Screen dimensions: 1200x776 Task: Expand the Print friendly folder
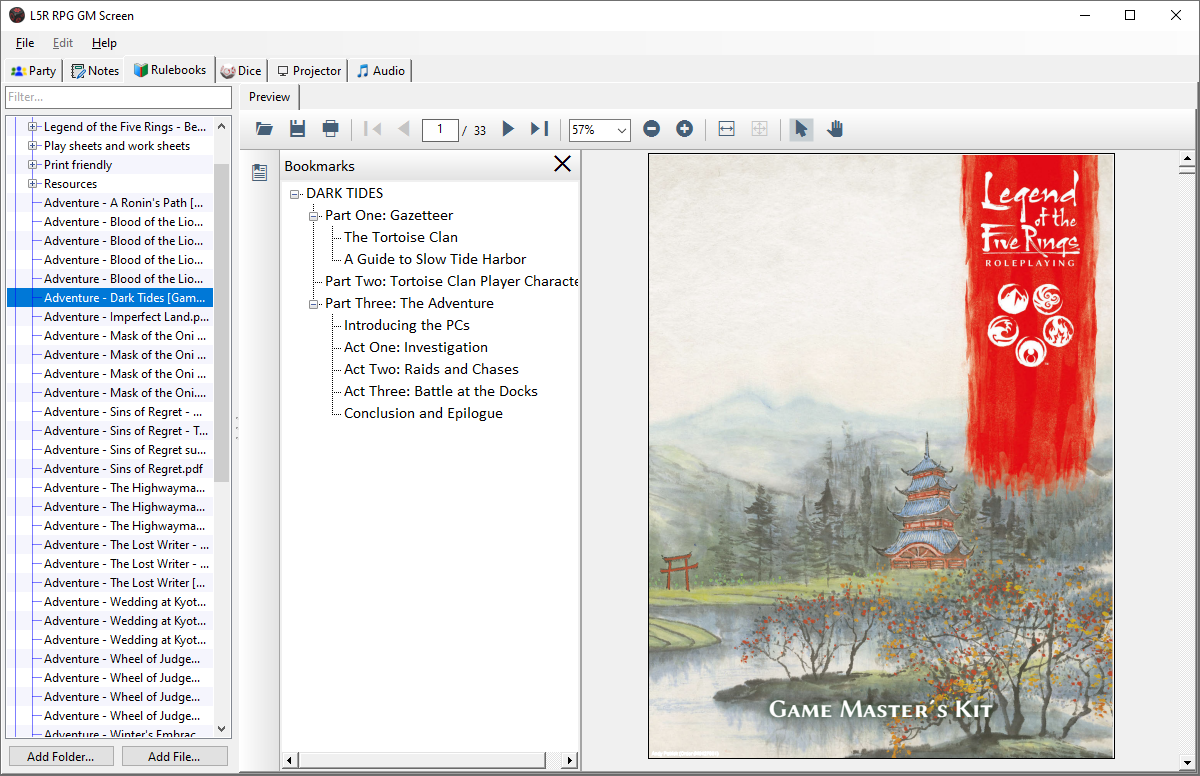click(32, 165)
